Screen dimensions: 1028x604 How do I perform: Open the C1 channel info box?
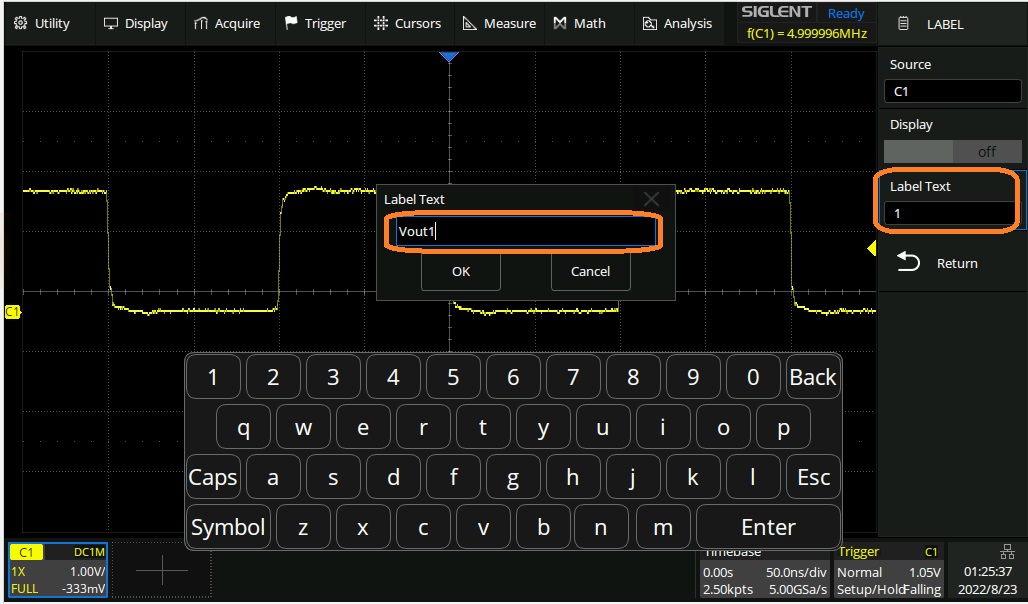56,572
